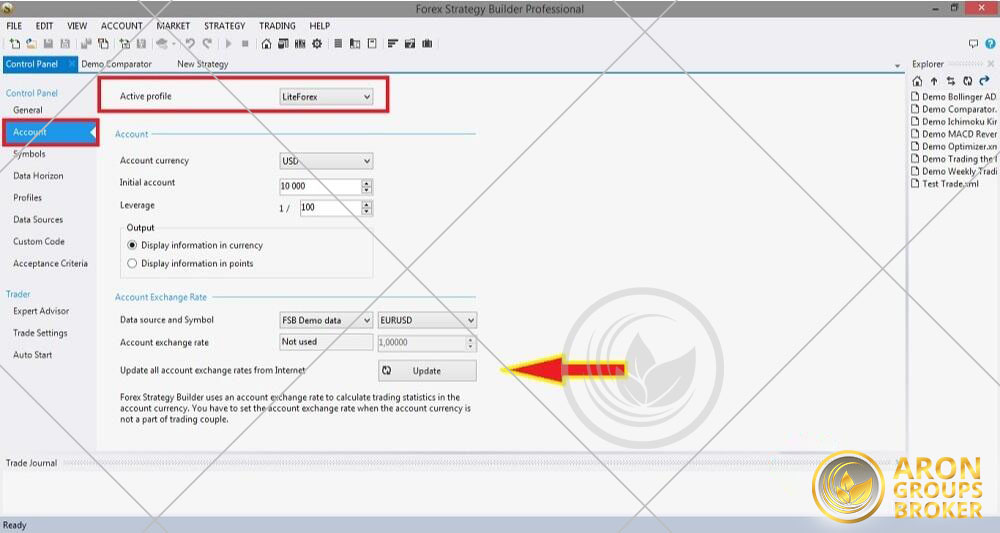
Task: Click the Stop square icon in toolbar
Action: coord(245,43)
